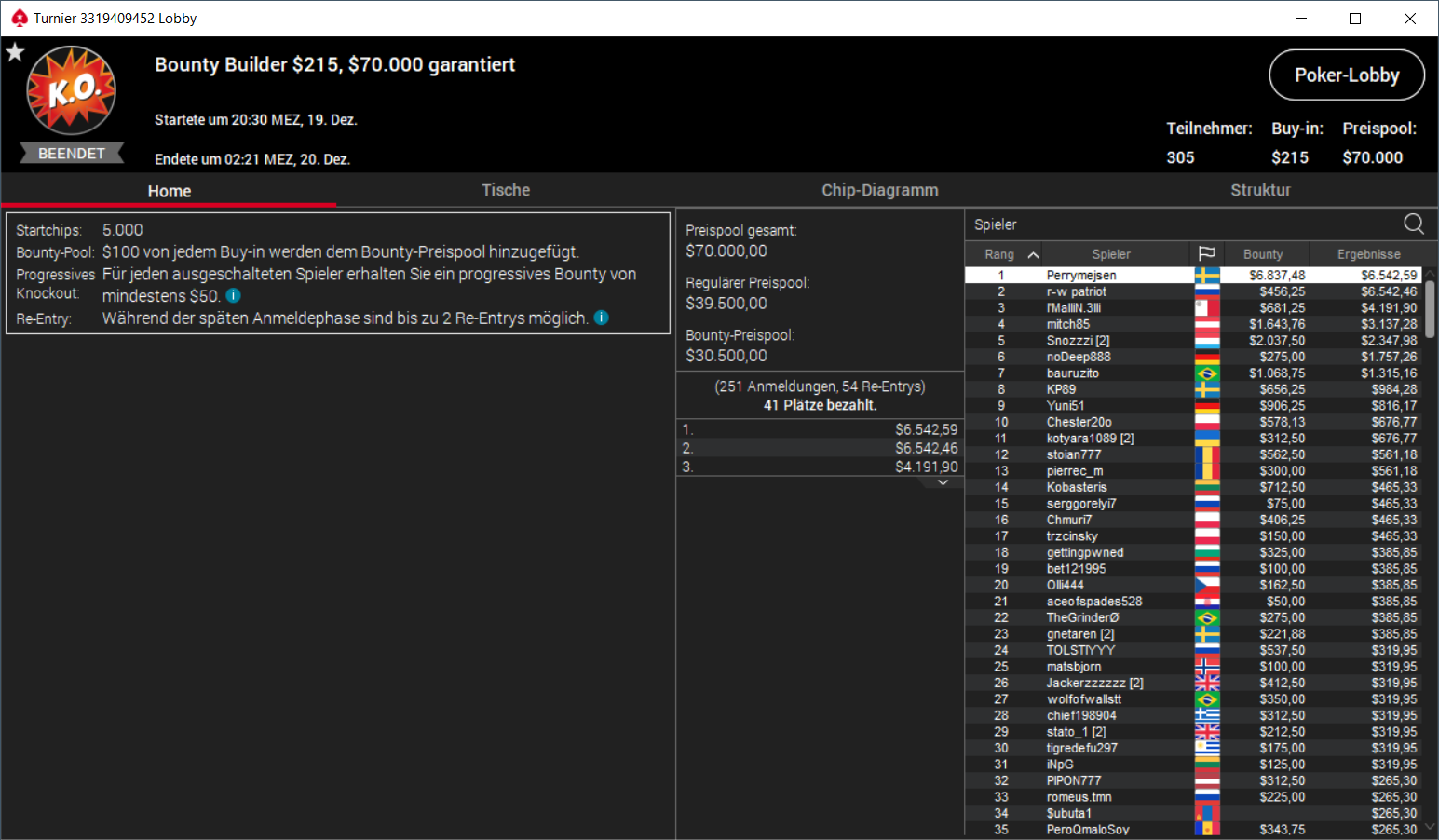Click the K.O. bounty tournament logo
The image size is (1439, 840).
point(72,91)
